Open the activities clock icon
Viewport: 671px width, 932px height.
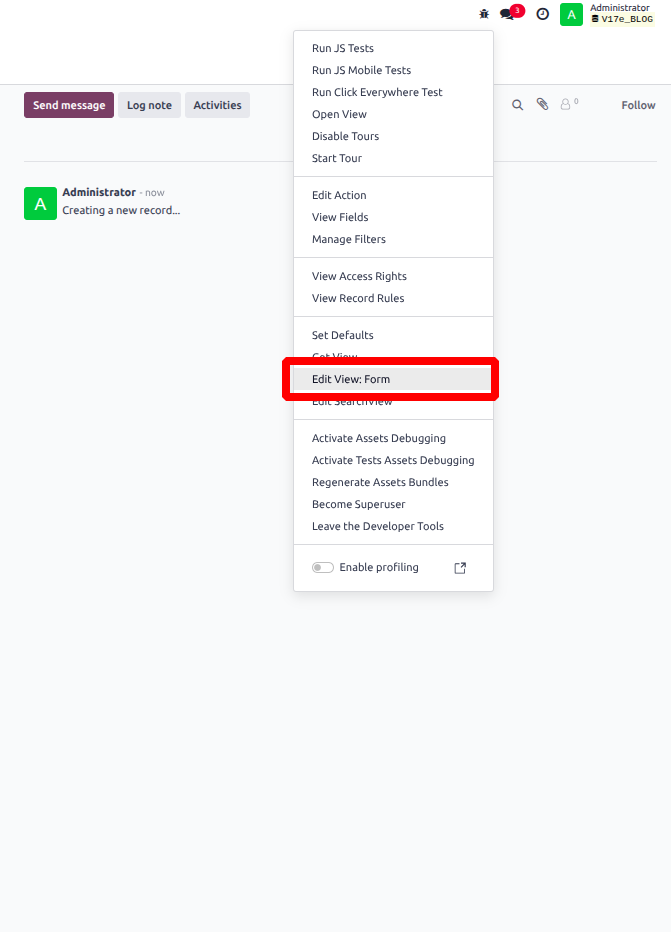(543, 14)
